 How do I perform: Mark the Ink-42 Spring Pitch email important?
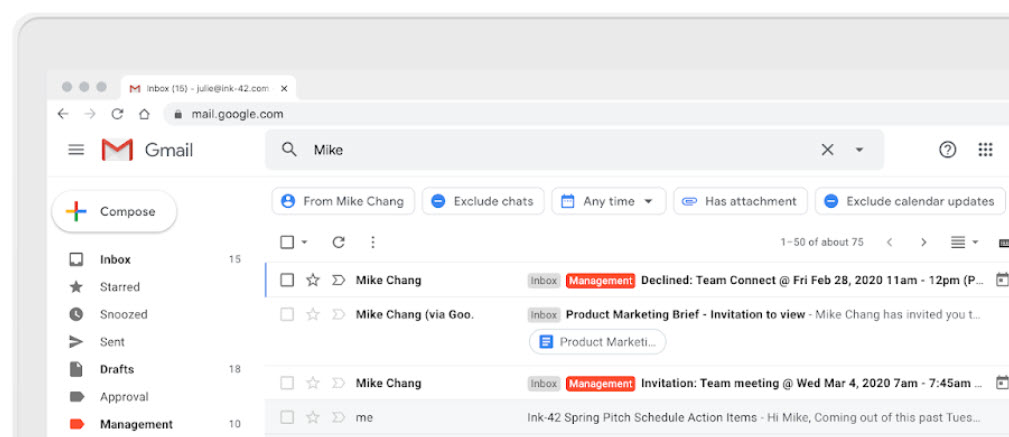pos(338,418)
